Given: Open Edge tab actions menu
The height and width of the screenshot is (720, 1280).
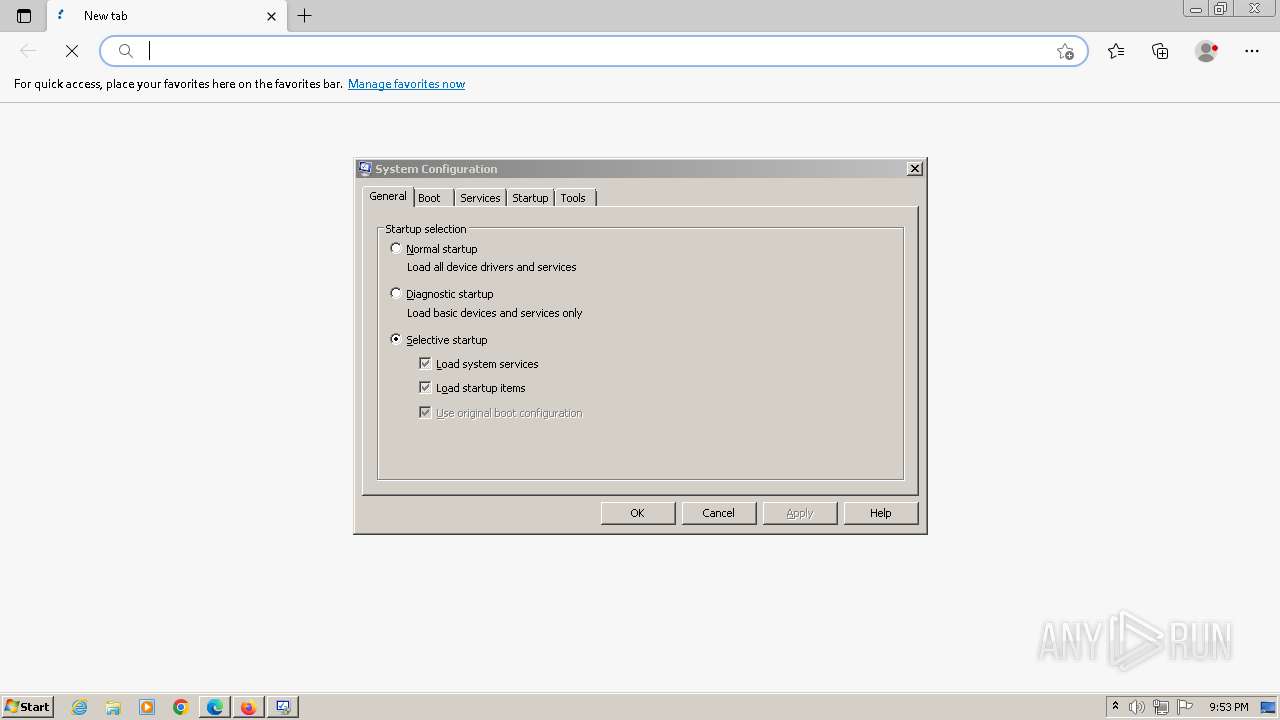Looking at the screenshot, I should tap(24, 16).
